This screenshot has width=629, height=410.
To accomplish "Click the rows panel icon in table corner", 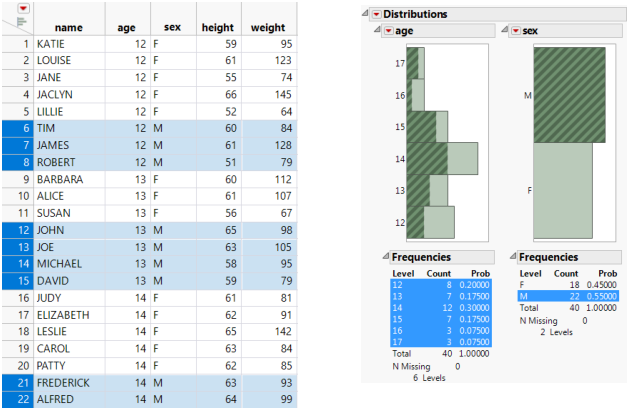I will coord(21,22).
